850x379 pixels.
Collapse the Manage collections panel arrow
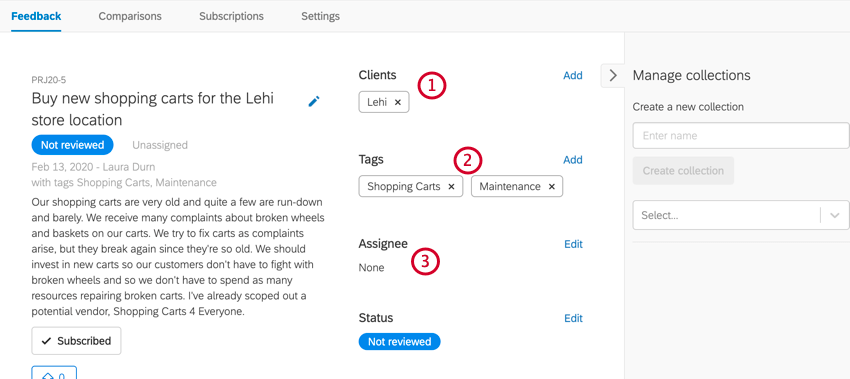tap(613, 75)
